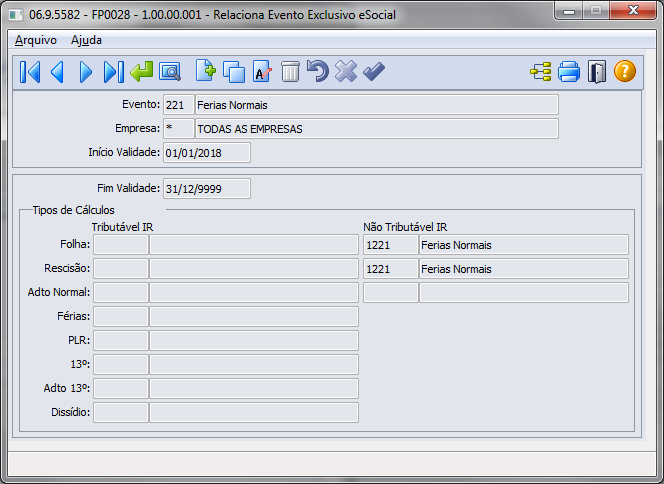Click Adto 13º Tributável code field
This screenshot has height=484, width=664.
(121, 389)
